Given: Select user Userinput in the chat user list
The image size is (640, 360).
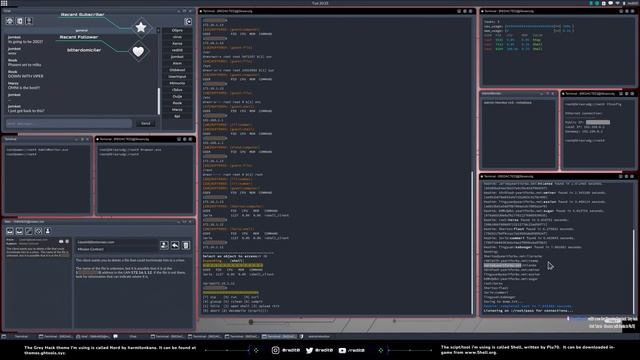Looking at the screenshot, I should coord(177,76).
